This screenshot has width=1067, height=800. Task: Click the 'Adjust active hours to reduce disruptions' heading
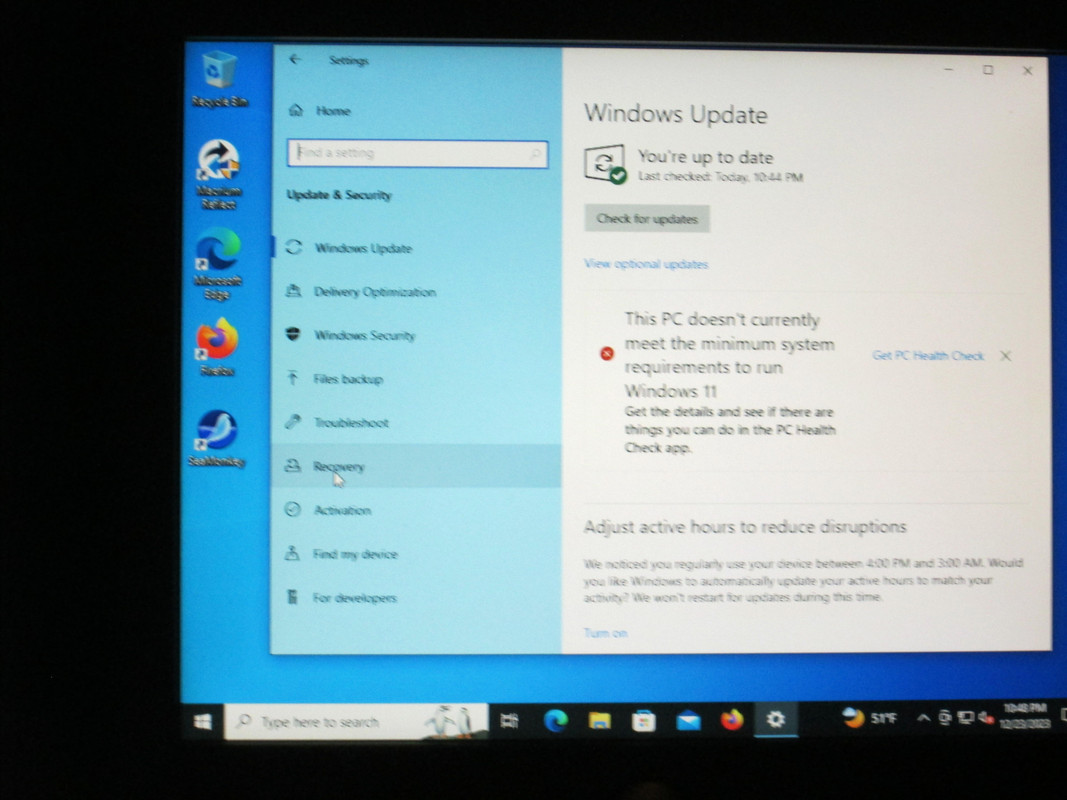point(745,527)
